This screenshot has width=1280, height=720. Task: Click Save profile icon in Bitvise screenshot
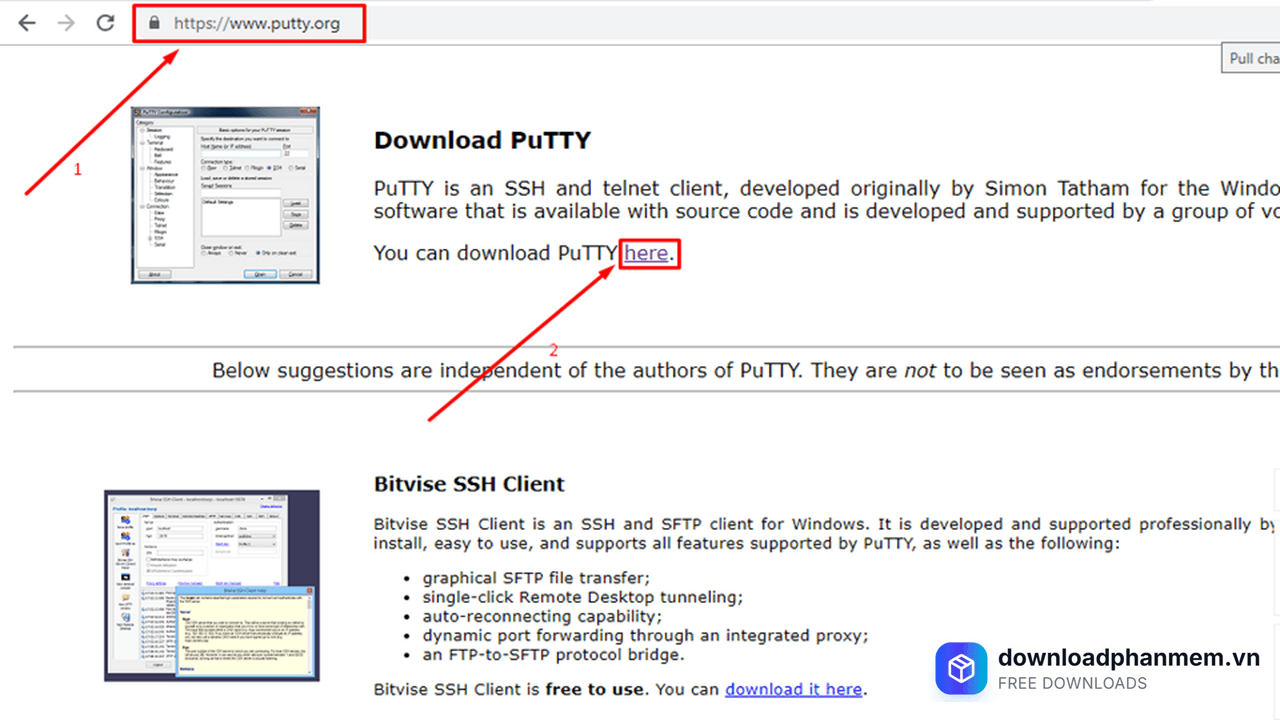tap(126, 520)
